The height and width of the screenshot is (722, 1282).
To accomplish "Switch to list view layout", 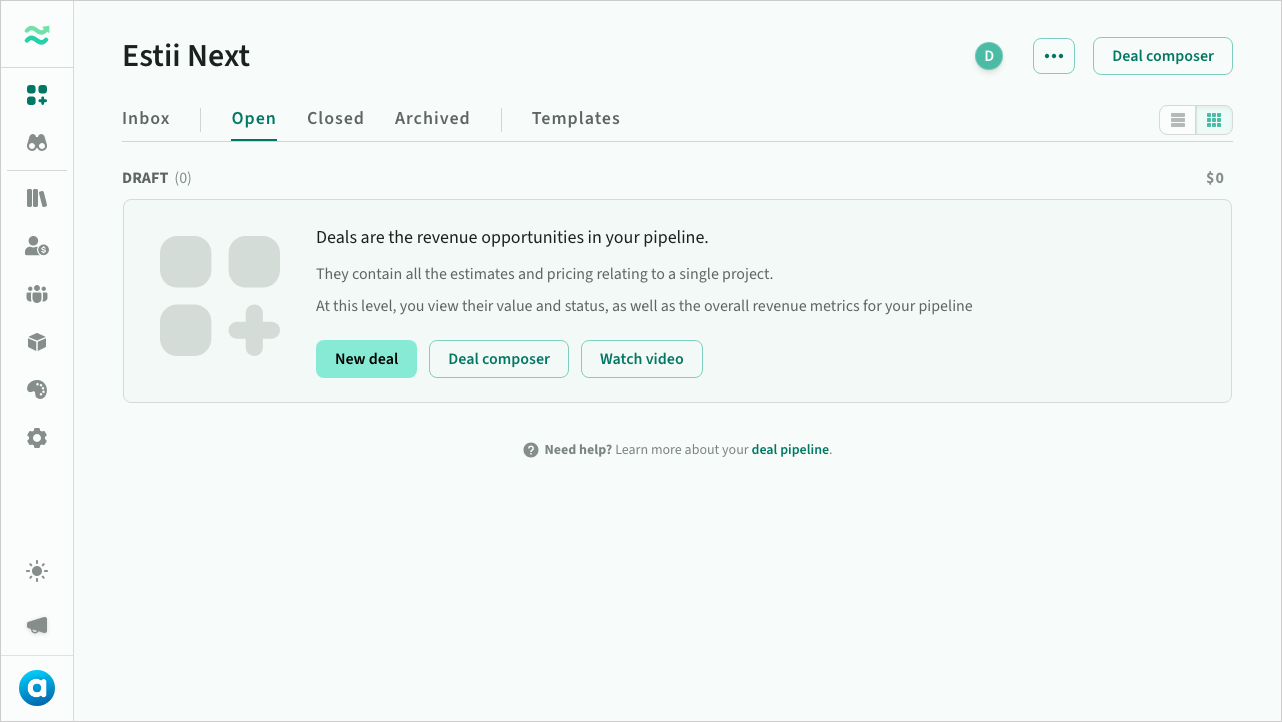I will [1178, 120].
